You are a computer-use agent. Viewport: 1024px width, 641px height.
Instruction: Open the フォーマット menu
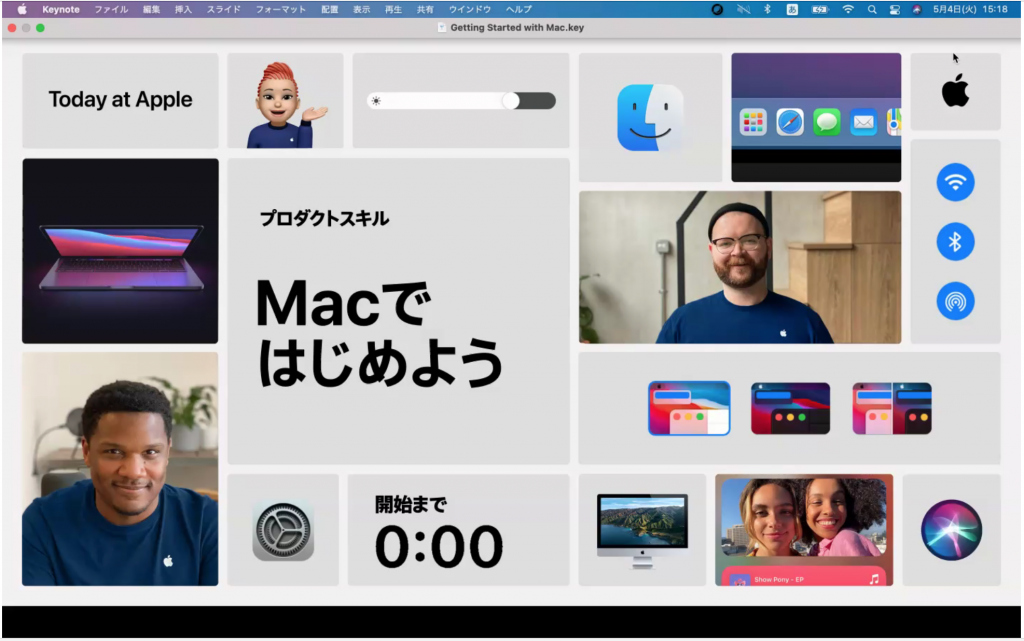(x=280, y=9)
